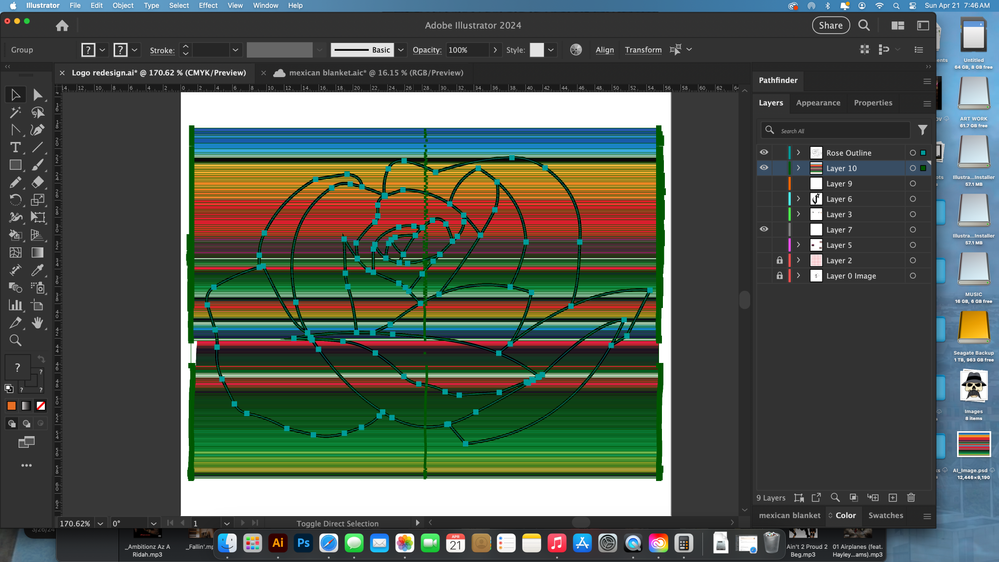The height and width of the screenshot is (562, 999).
Task: Expand Layer 2 contents
Action: 798,260
